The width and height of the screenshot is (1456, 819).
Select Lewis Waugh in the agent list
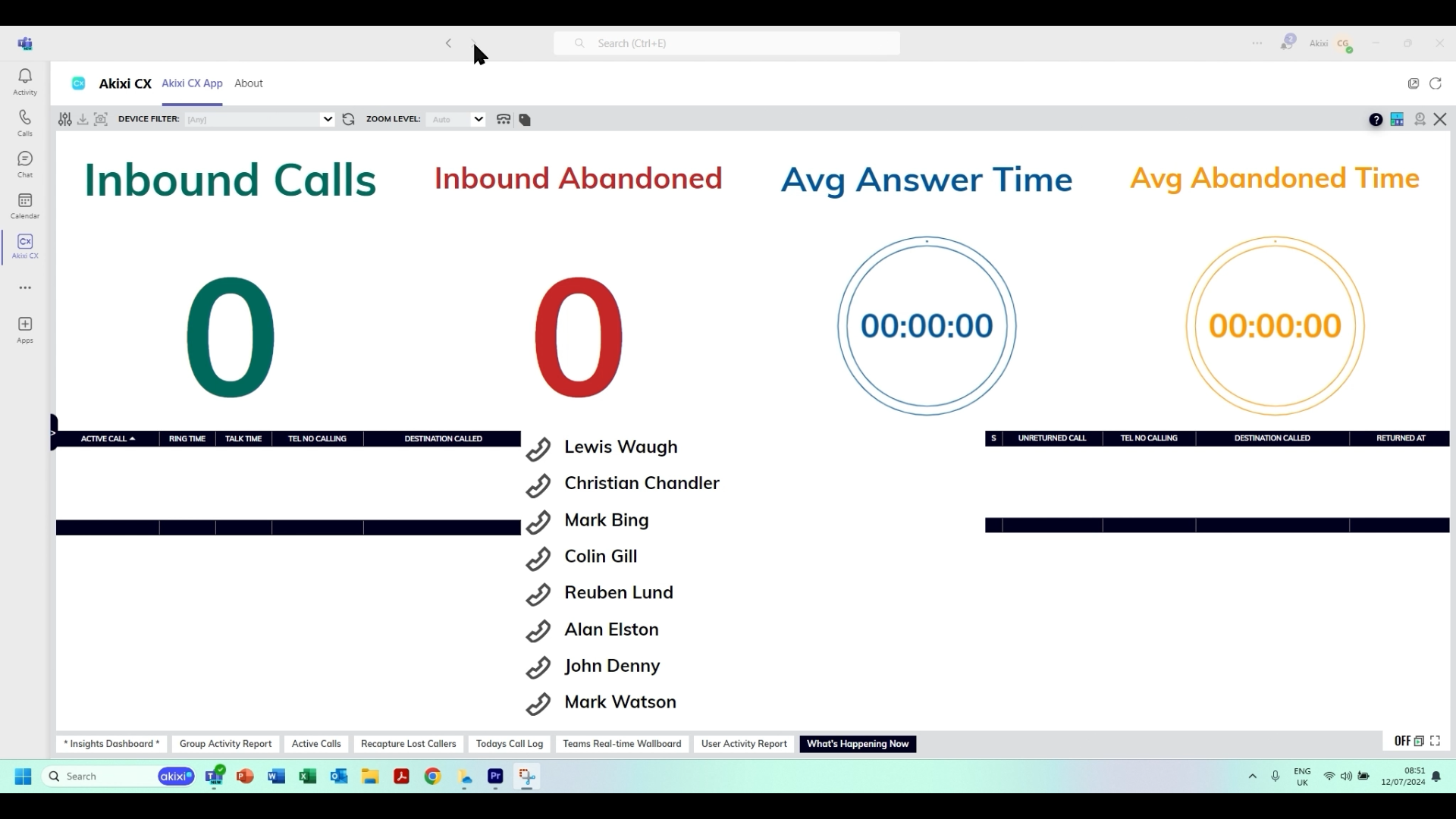click(620, 447)
